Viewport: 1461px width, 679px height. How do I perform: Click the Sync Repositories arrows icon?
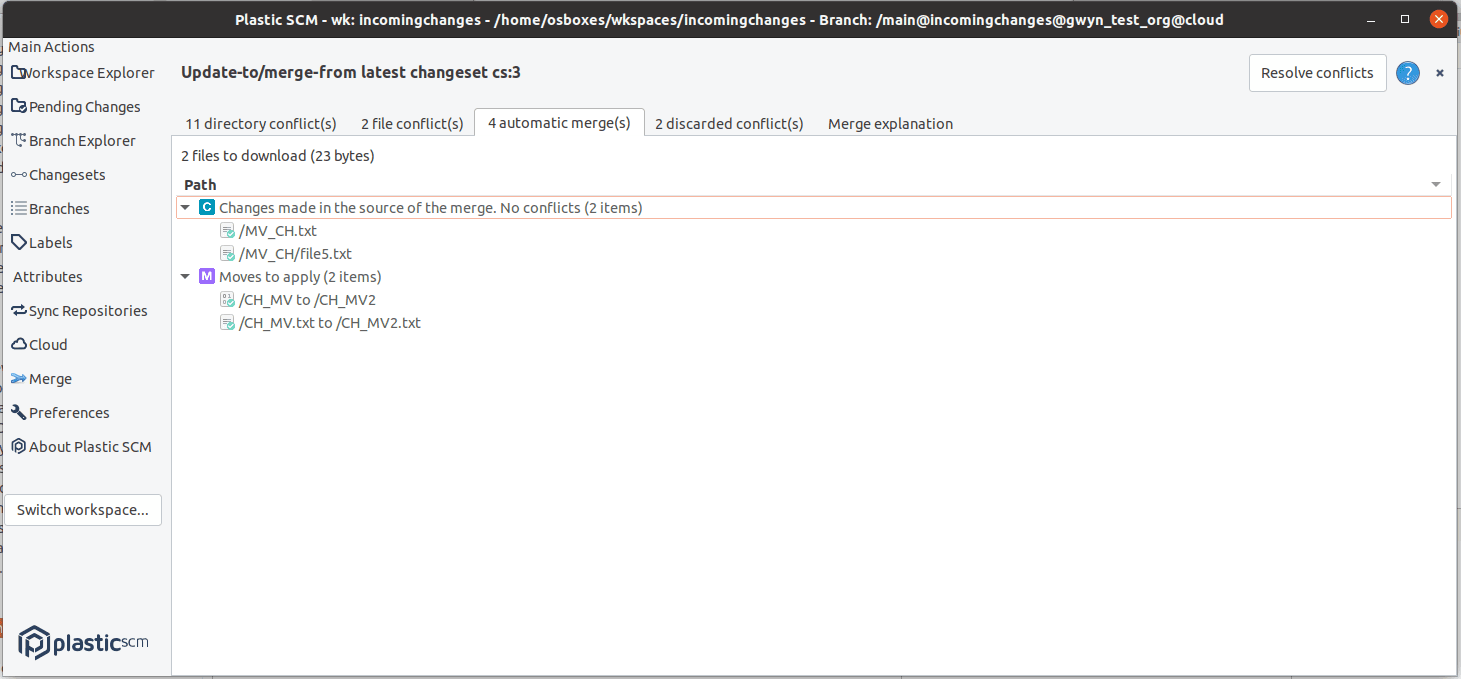(19, 311)
